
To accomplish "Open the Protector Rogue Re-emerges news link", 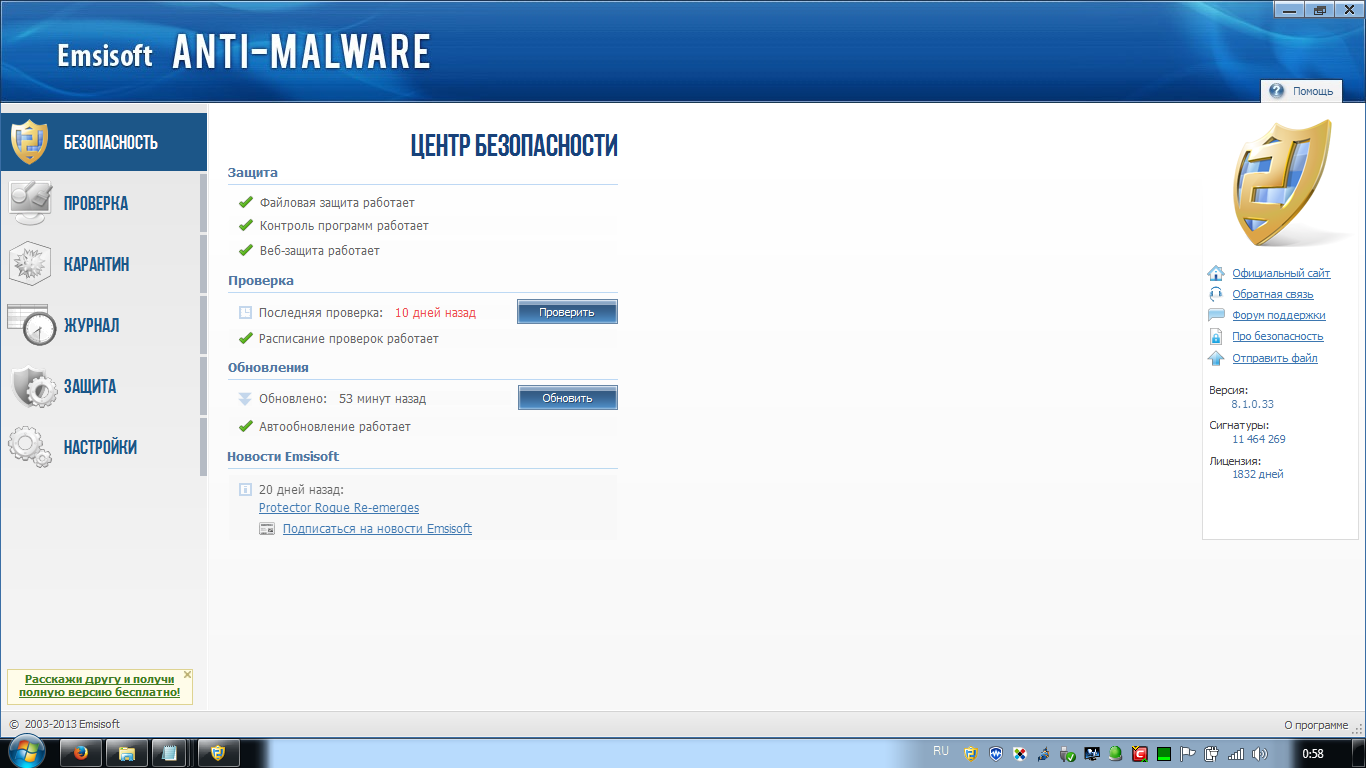I will (x=339, y=508).
